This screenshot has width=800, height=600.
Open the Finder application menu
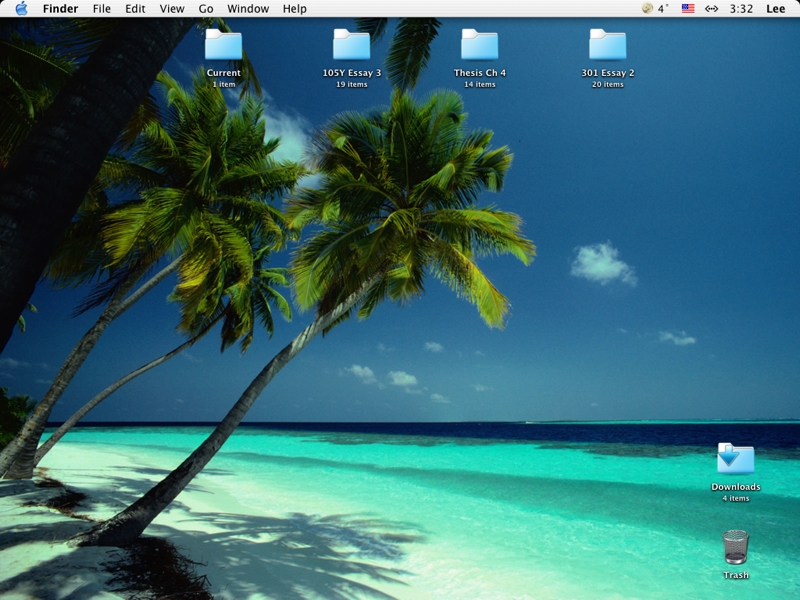60,9
